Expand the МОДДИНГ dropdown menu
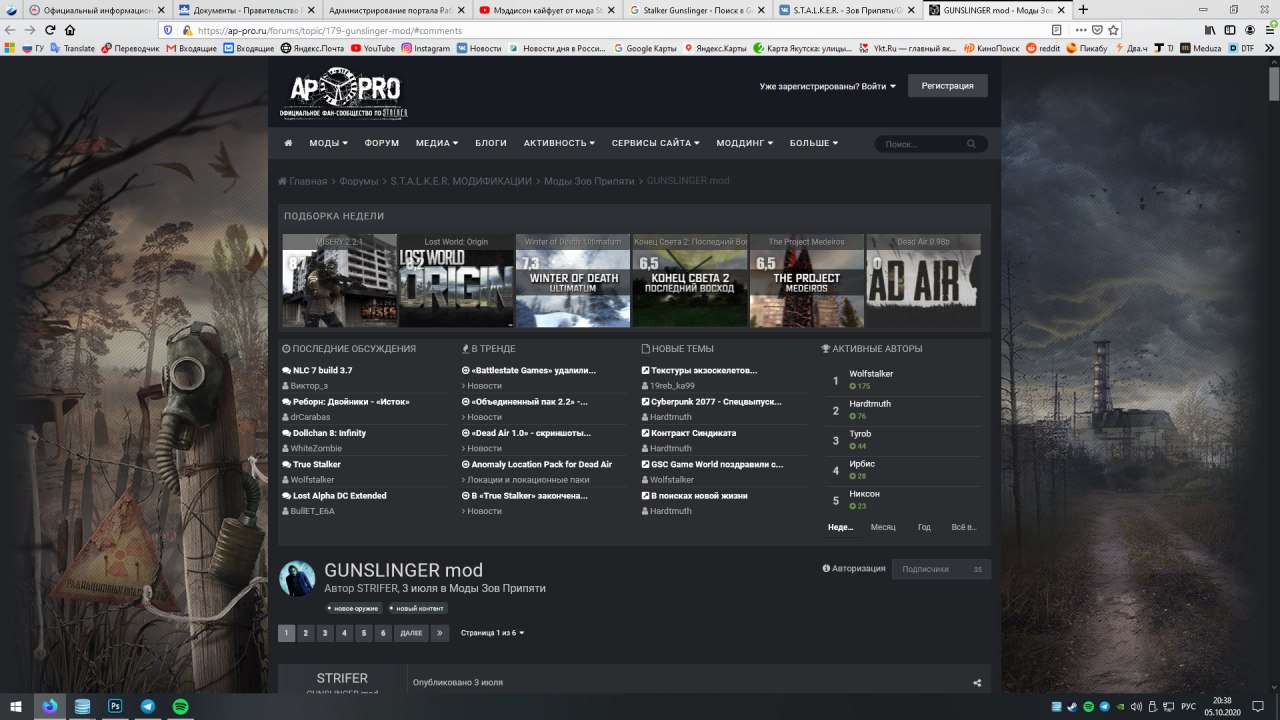Image resolution: width=1280 pixels, height=720 pixels. pyautogui.click(x=745, y=143)
